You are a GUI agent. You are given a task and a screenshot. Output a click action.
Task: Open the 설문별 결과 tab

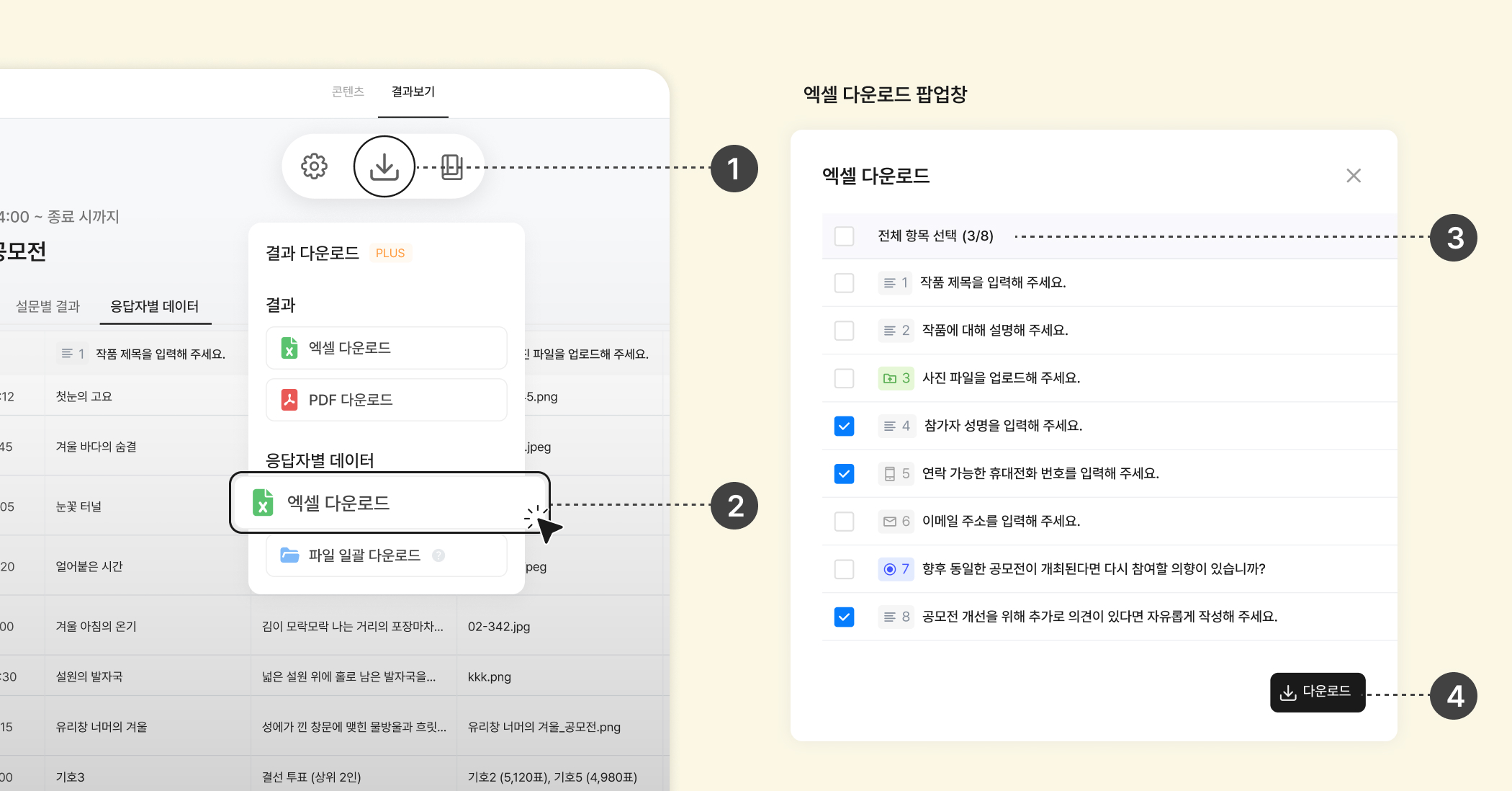[48, 306]
